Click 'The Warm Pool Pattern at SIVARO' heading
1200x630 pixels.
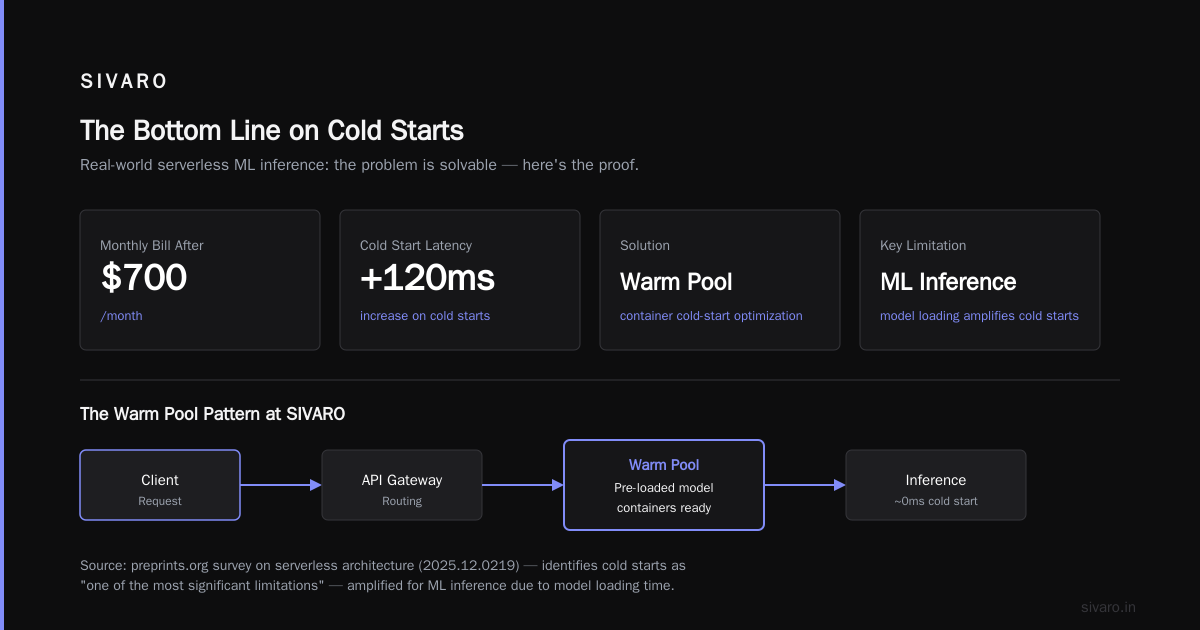[213, 414]
